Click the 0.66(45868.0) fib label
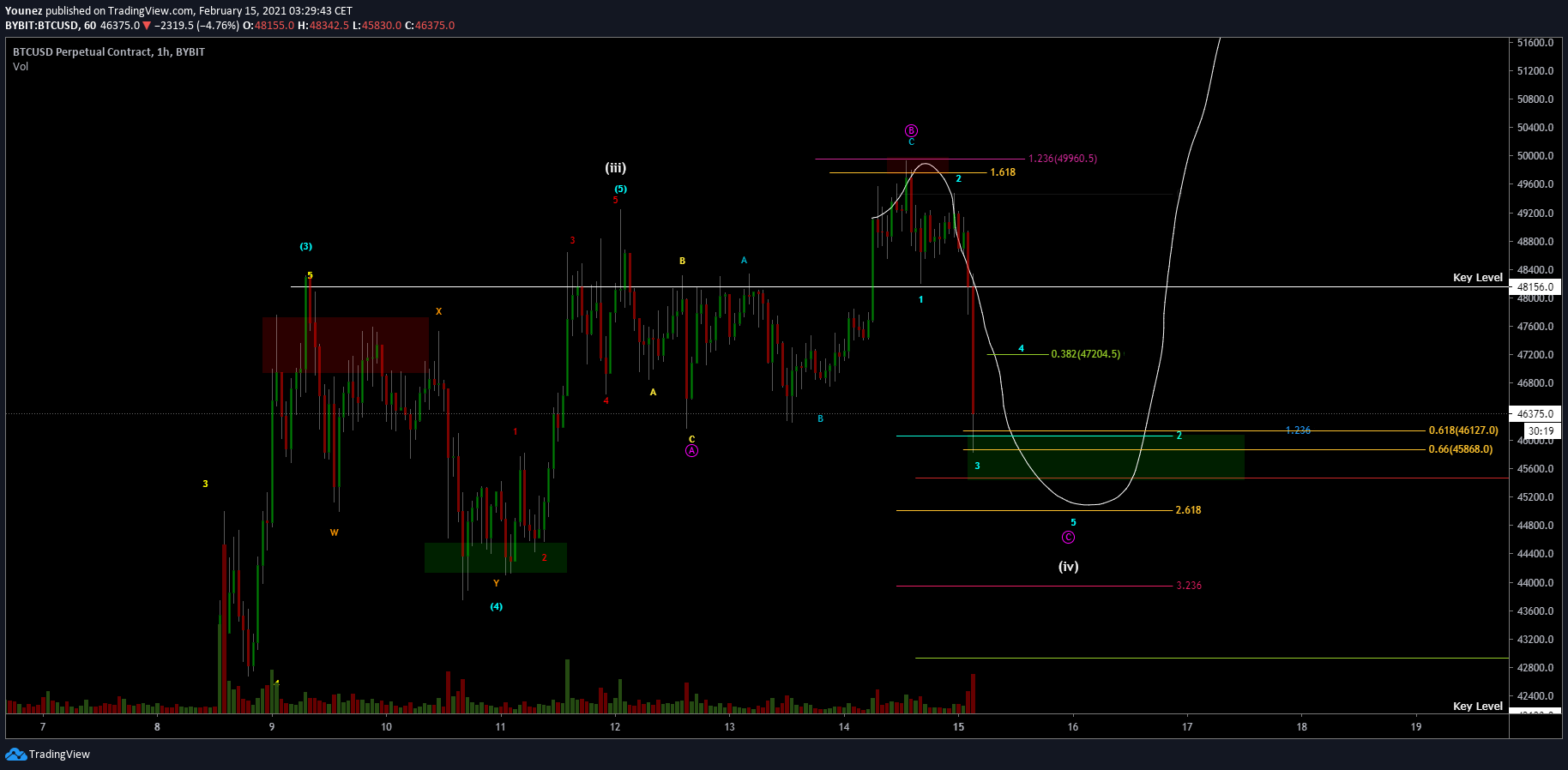This screenshot has height=770, width=1568. pos(1461,449)
